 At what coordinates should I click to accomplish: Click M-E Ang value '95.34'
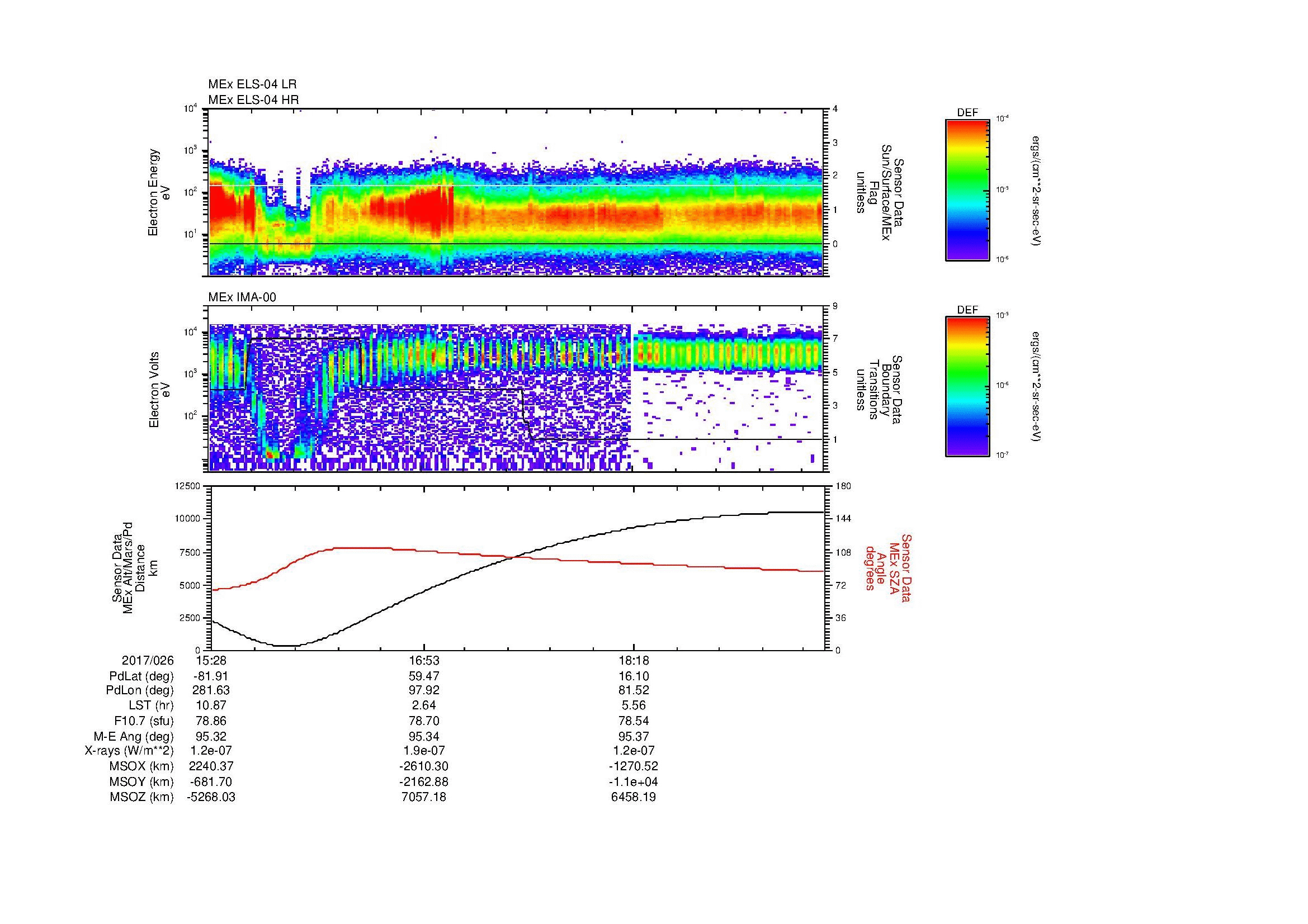pyautogui.click(x=424, y=736)
